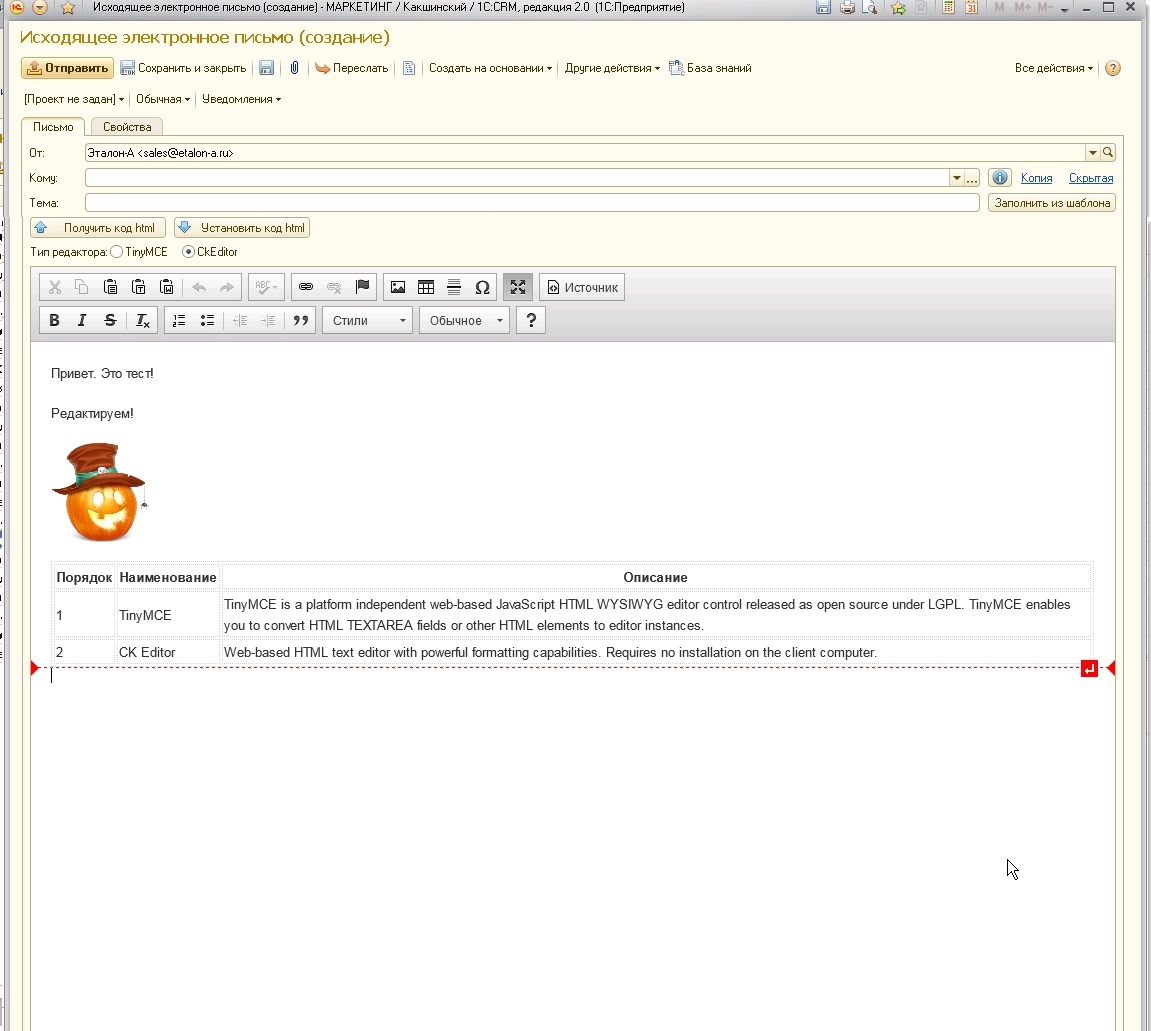Open the Обычное paragraph format dropdown
This screenshot has width=1151, height=1031.
click(464, 320)
